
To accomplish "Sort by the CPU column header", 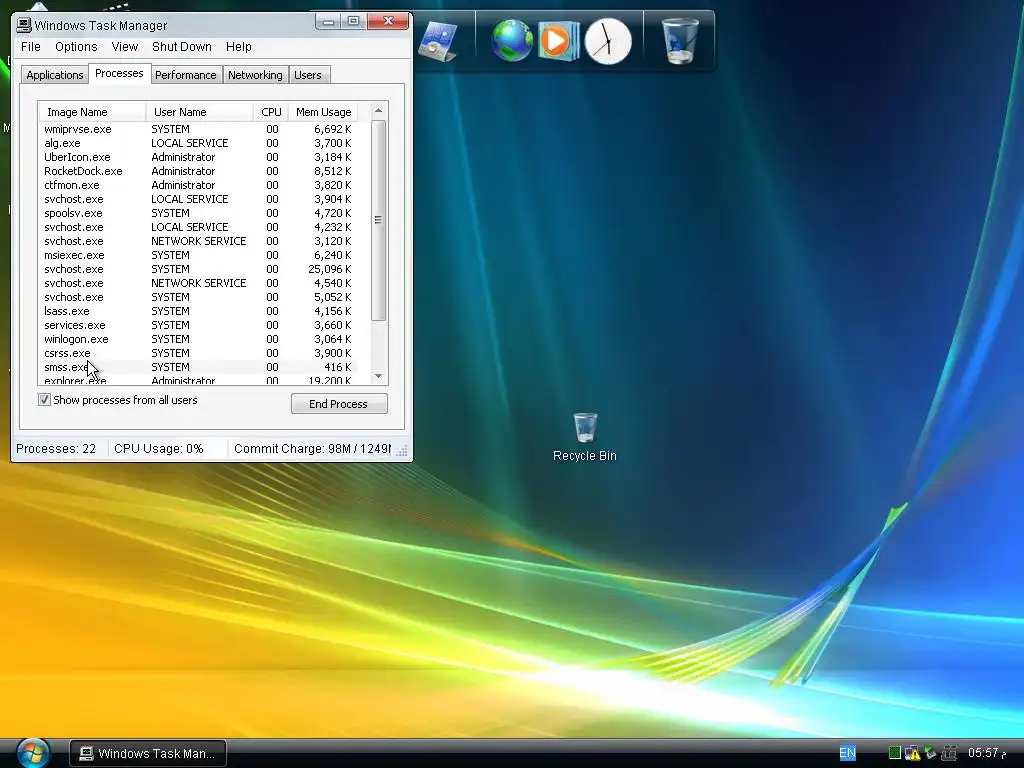I will 271,112.
